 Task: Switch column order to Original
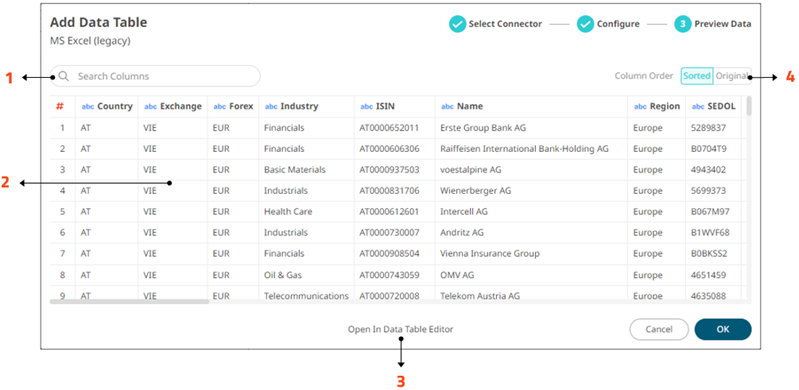(x=732, y=76)
